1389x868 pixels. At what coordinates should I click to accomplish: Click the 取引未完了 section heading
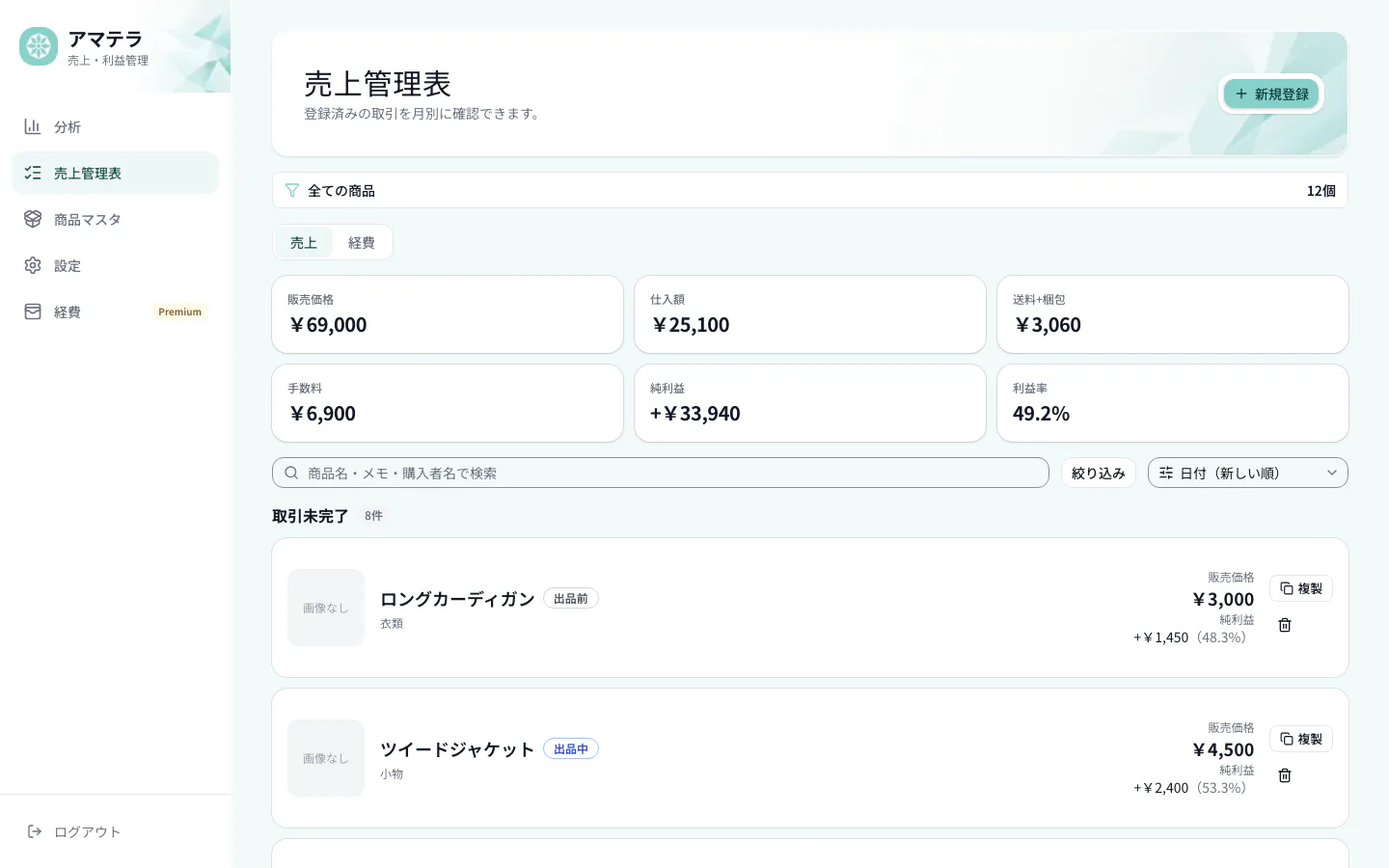click(311, 516)
